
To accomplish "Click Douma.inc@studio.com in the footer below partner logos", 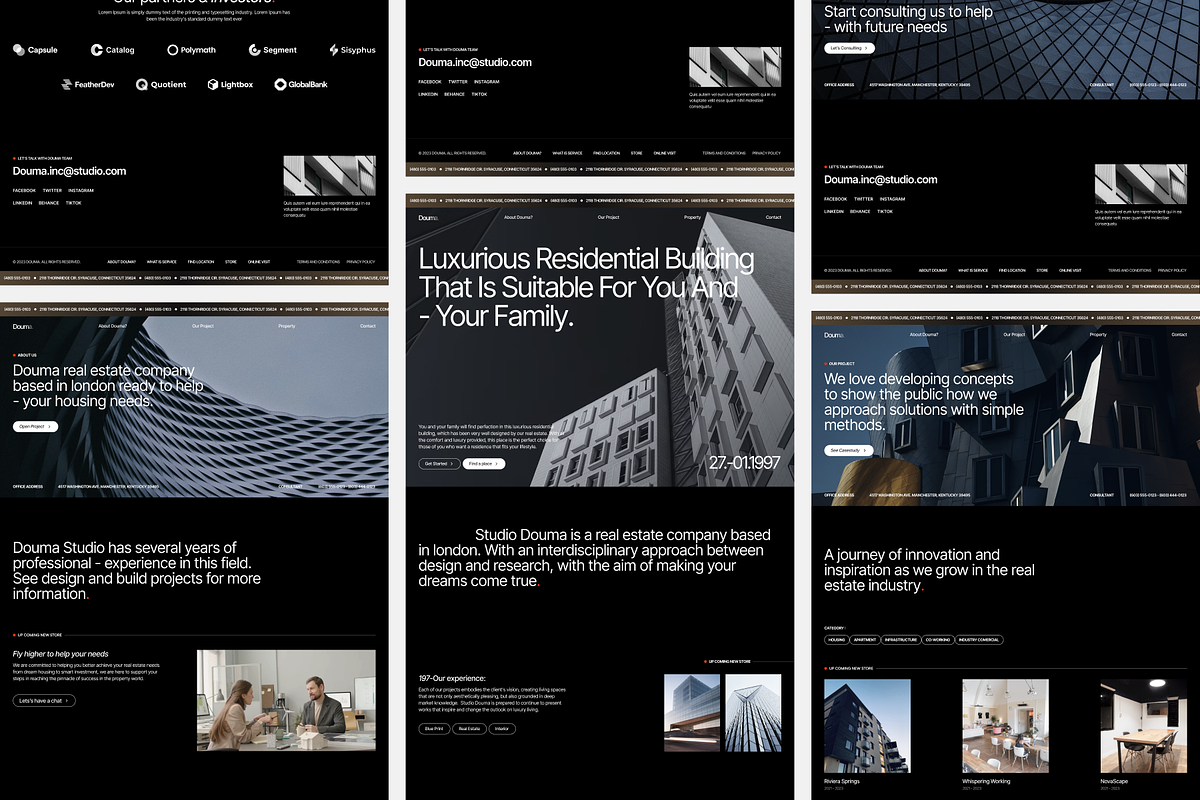I will (69, 171).
